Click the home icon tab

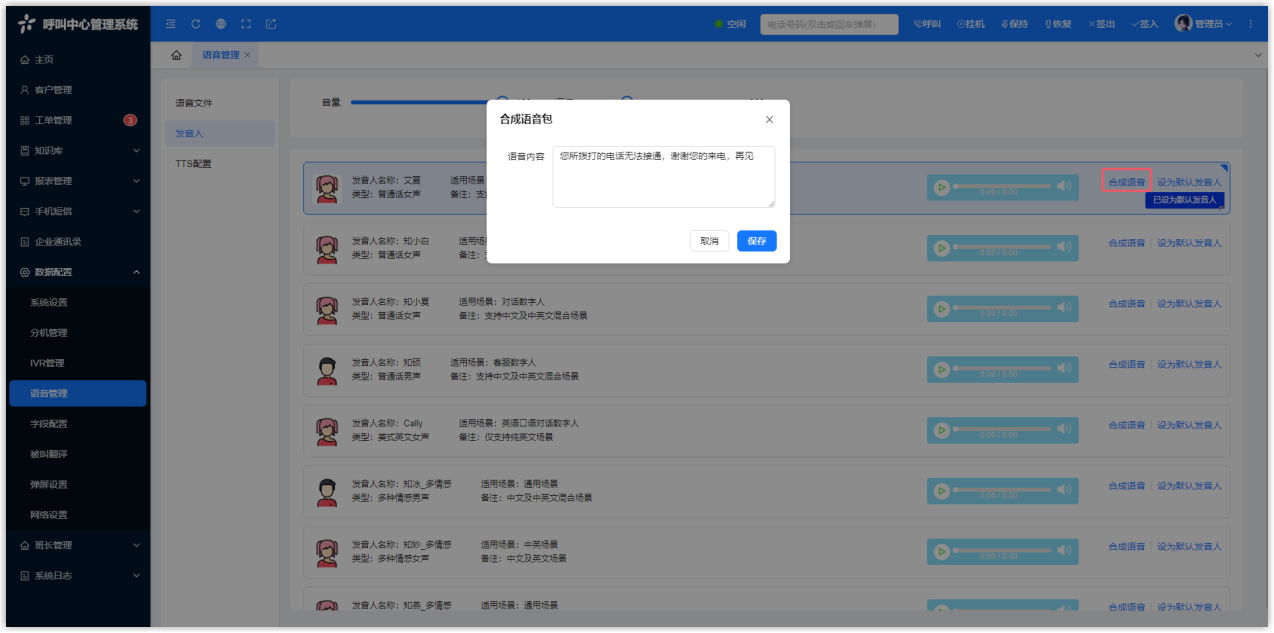(x=176, y=54)
